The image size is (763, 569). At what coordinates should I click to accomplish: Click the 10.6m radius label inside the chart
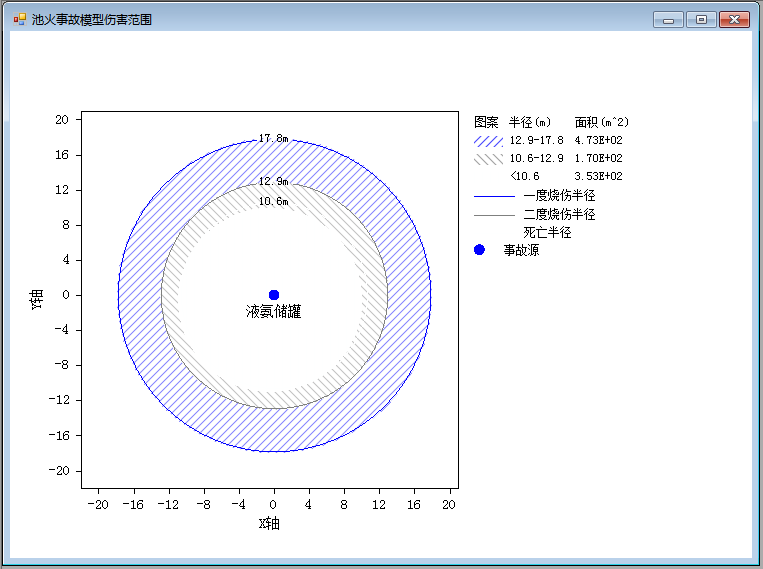pos(273,202)
